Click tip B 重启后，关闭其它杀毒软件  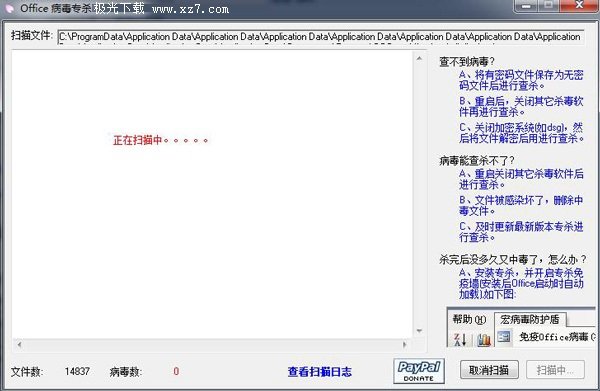pos(521,107)
